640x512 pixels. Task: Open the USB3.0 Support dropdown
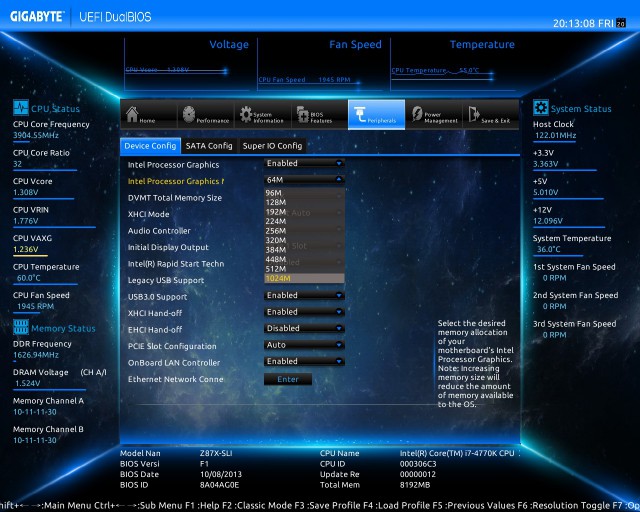point(304,295)
